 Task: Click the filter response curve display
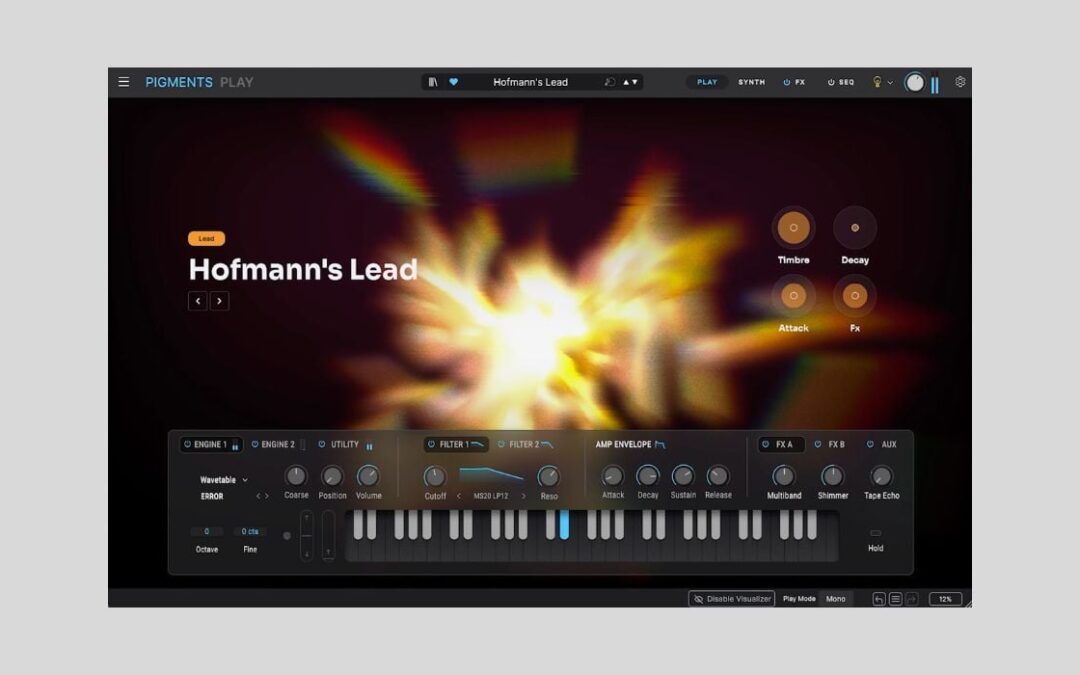pyautogui.click(x=491, y=475)
